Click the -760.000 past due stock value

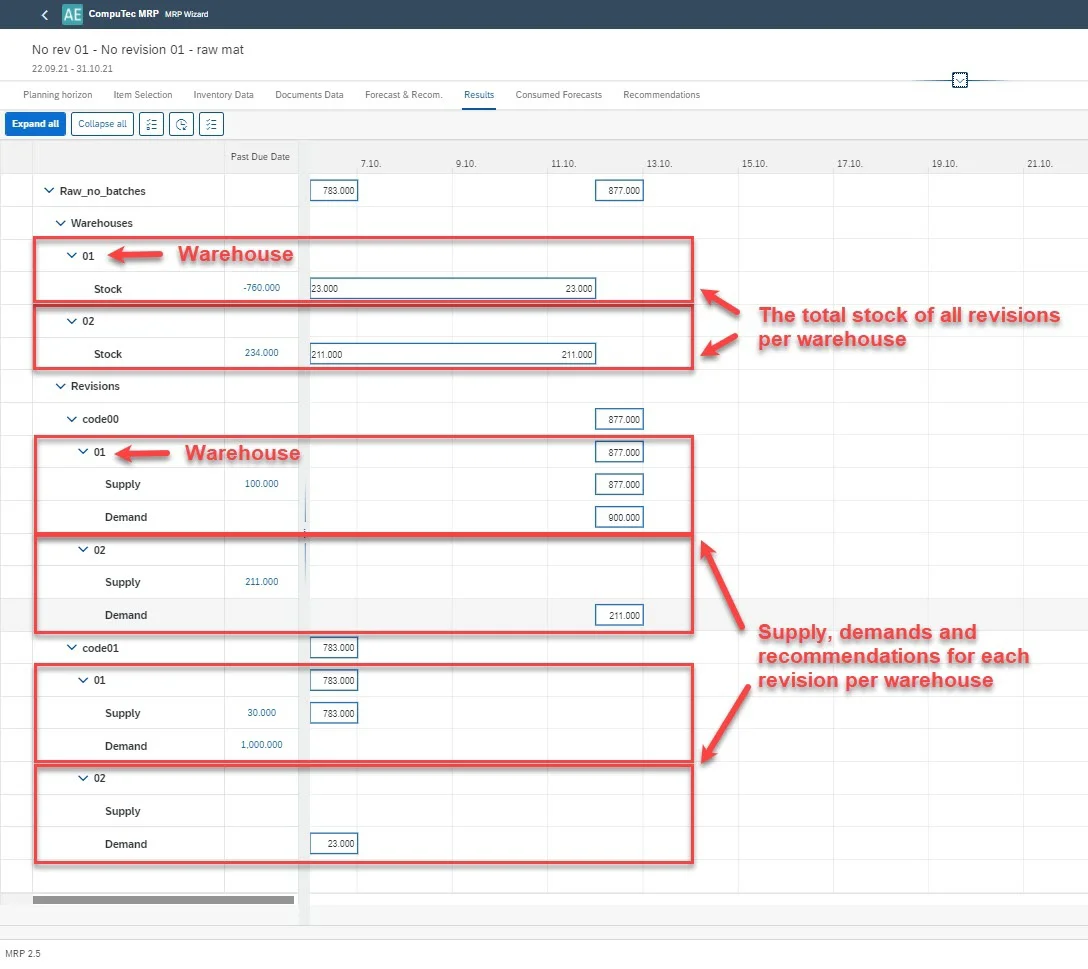pyautogui.click(x=261, y=288)
